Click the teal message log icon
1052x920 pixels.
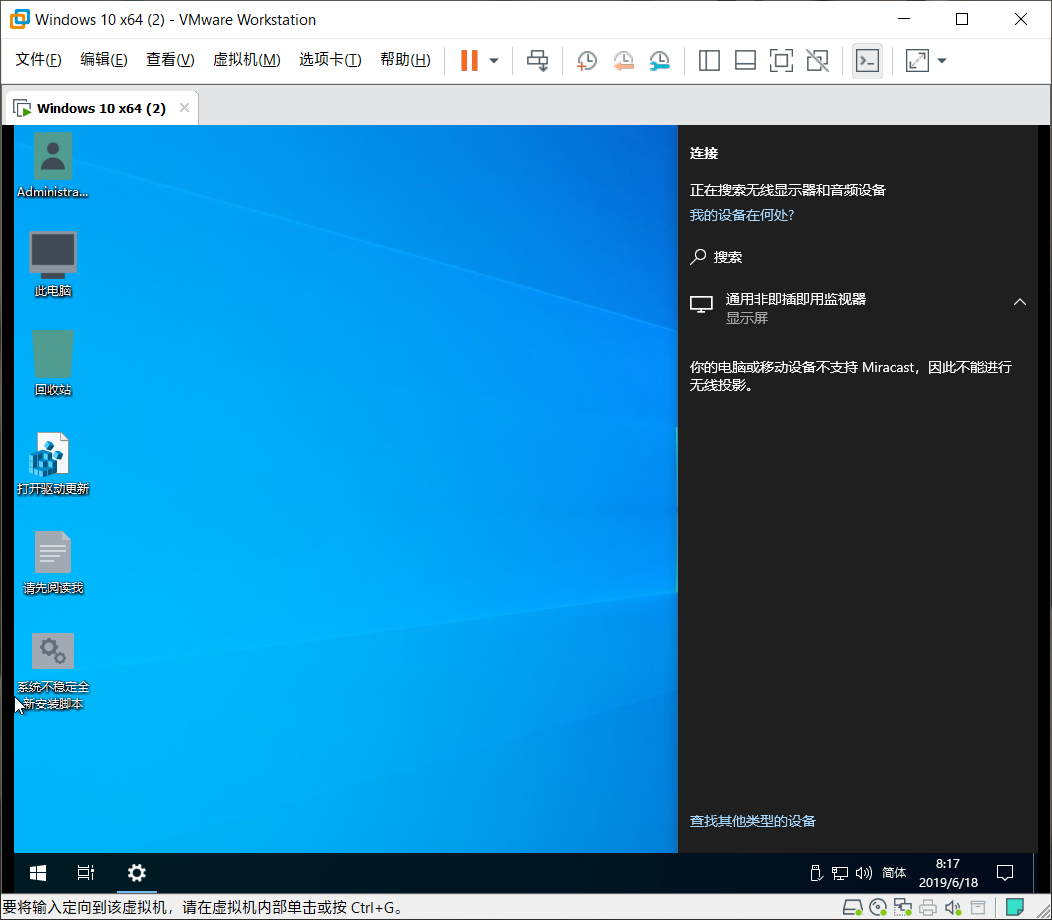[x=1014, y=908]
